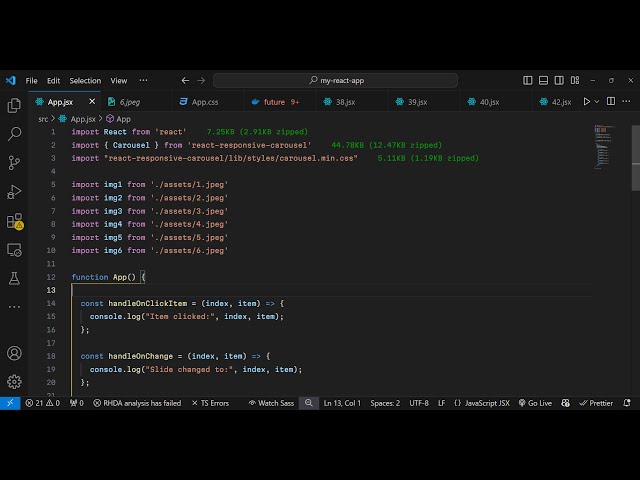Open the Search view in sidebar
The image size is (640, 480).
[14, 133]
